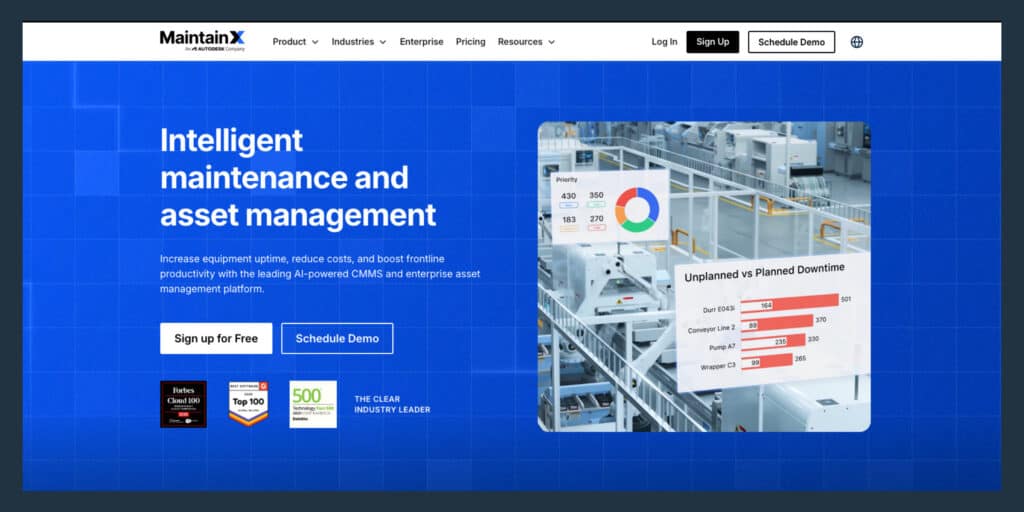Click the Conveyor Line 2 label
The image size is (1024, 512).
pyautogui.click(x=711, y=329)
